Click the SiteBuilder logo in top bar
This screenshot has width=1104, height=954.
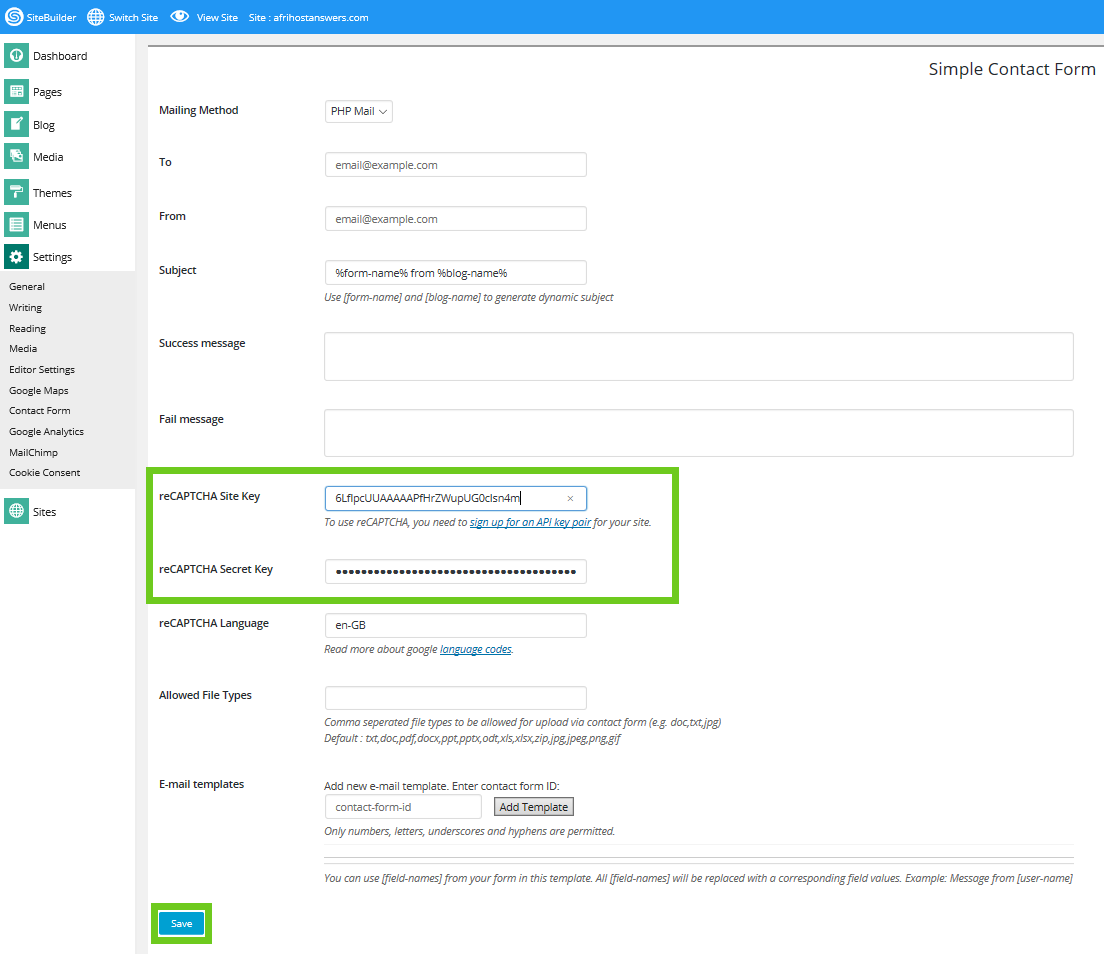click(x=14, y=17)
